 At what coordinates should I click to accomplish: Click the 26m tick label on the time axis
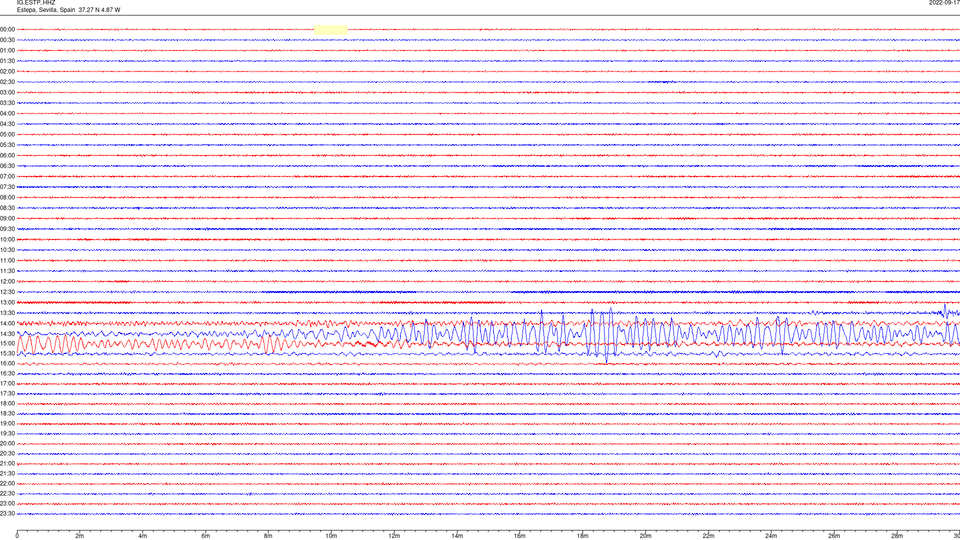(x=834, y=536)
